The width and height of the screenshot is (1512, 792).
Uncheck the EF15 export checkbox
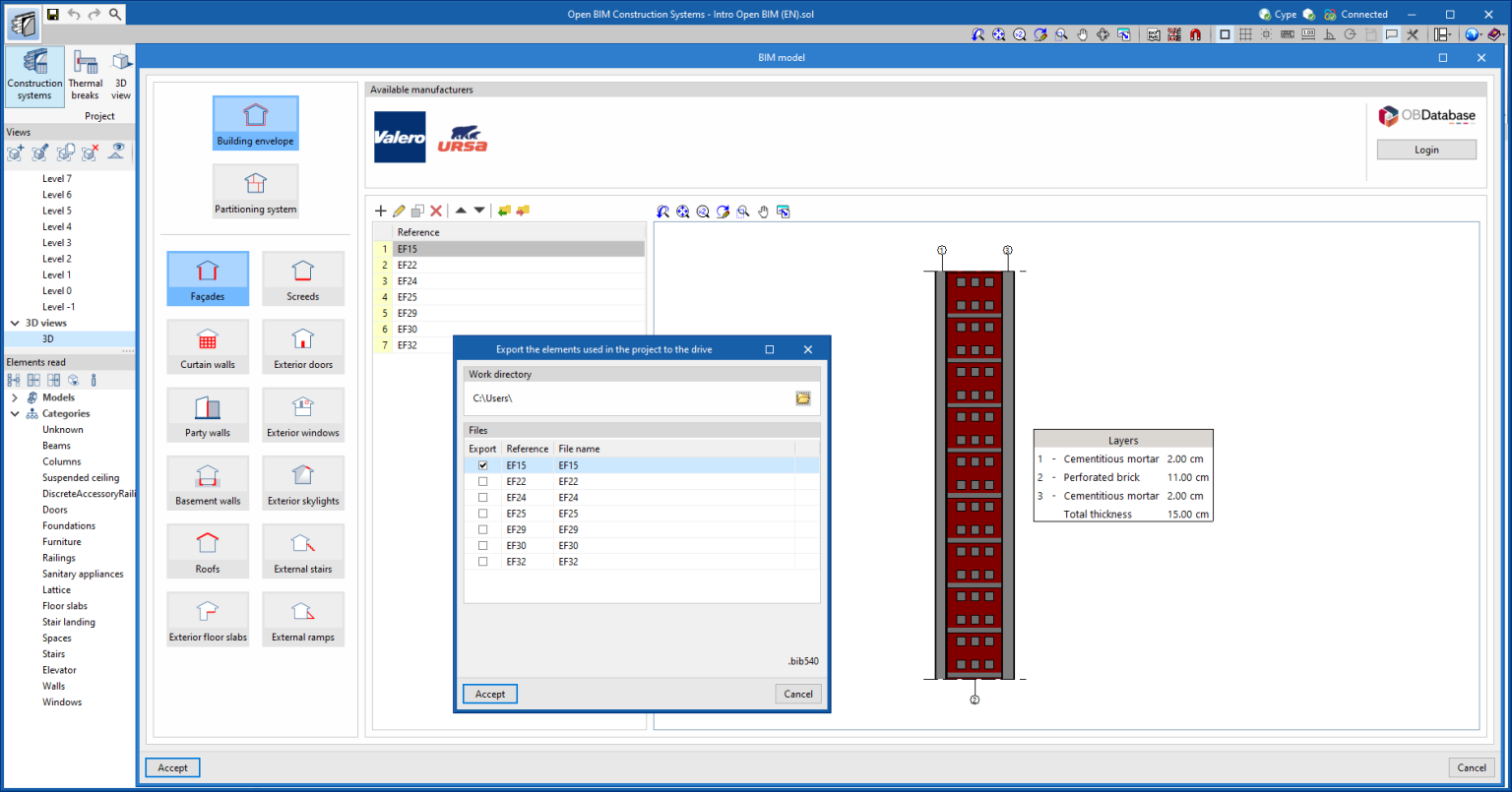[482, 464]
